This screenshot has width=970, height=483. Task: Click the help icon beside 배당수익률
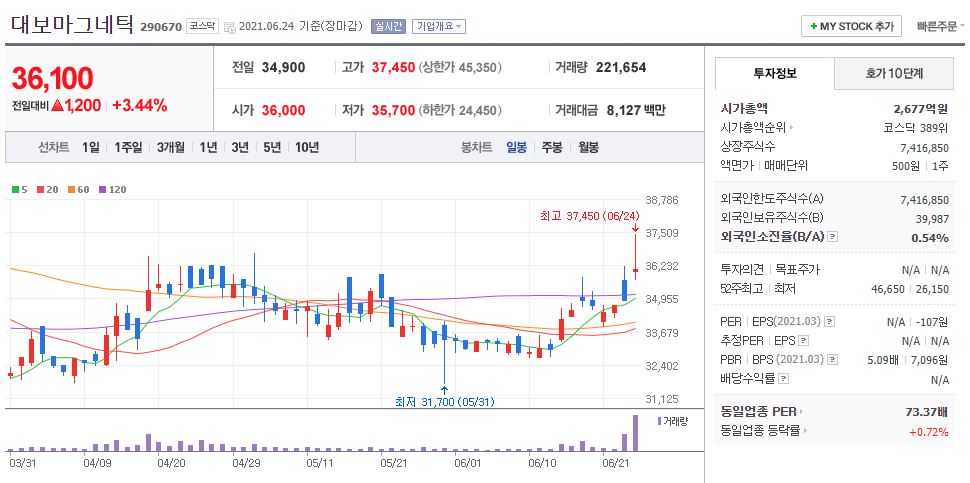784,378
